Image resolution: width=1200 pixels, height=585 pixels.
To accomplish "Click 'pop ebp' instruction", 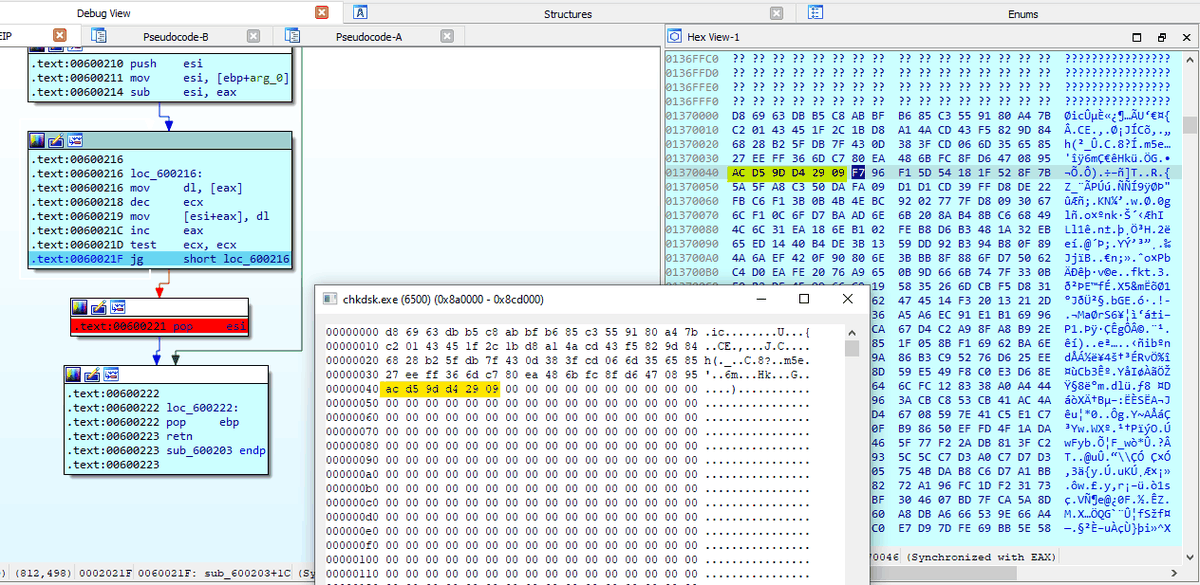I will point(204,422).
